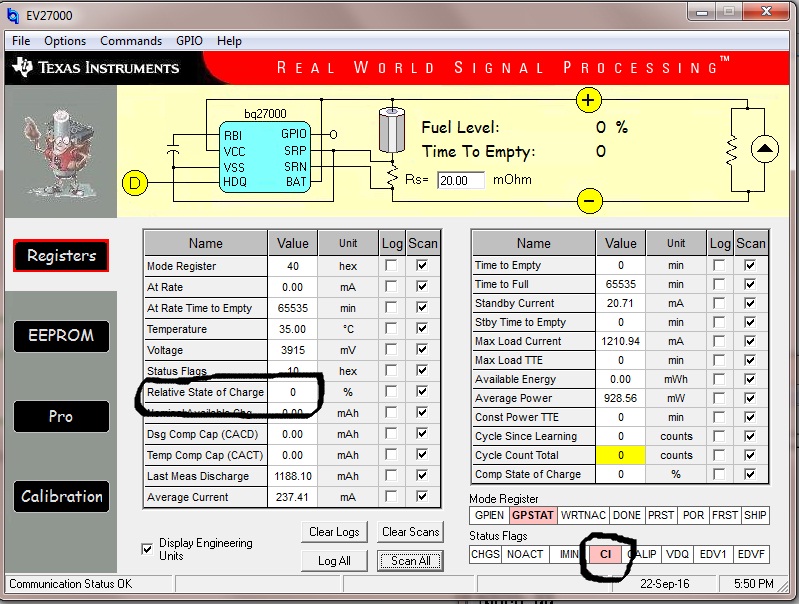This screenshot has height=604, width=799.
Task: Enable Log checkbox for Mode Register
Action: pos(391,266)
